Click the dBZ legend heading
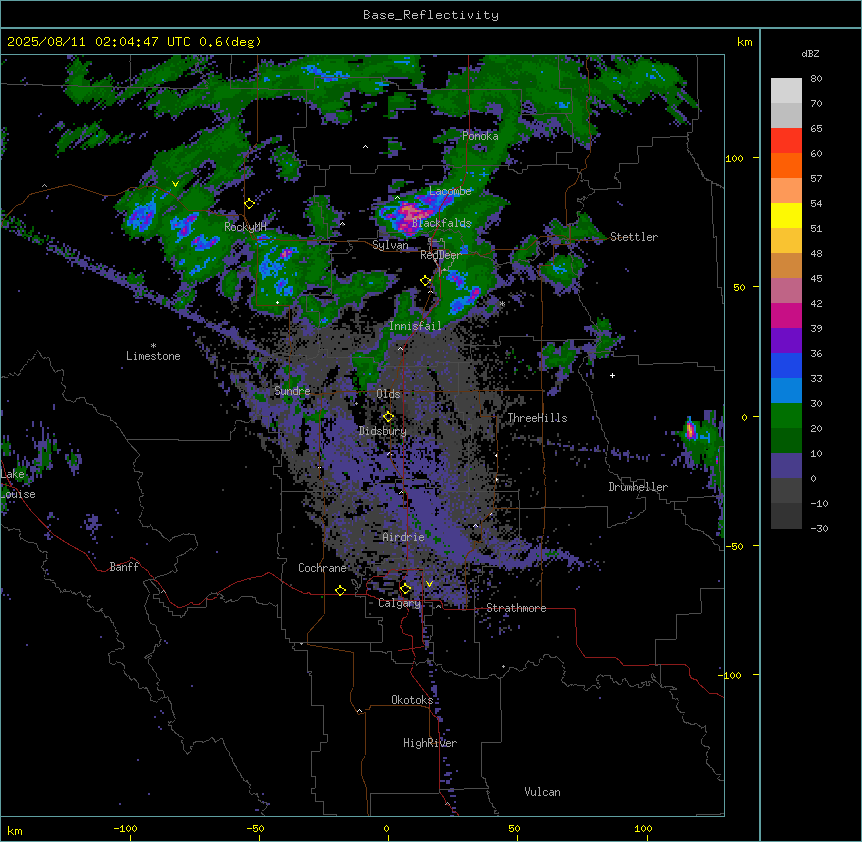 click(x=810, y=53)
